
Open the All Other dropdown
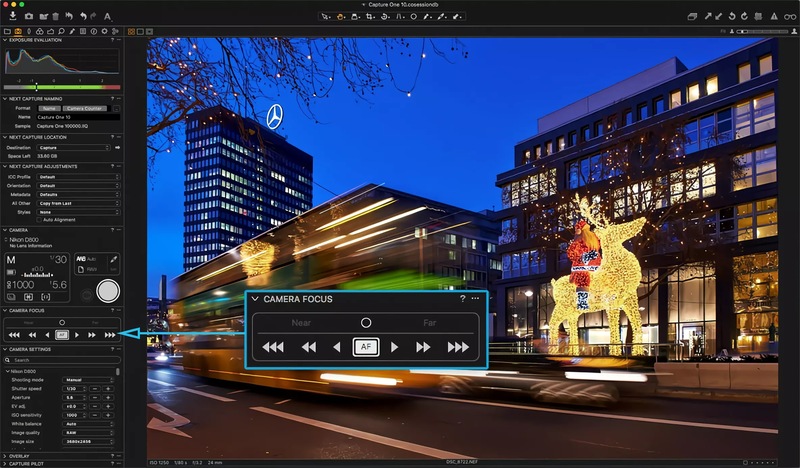tap(79, 203)
